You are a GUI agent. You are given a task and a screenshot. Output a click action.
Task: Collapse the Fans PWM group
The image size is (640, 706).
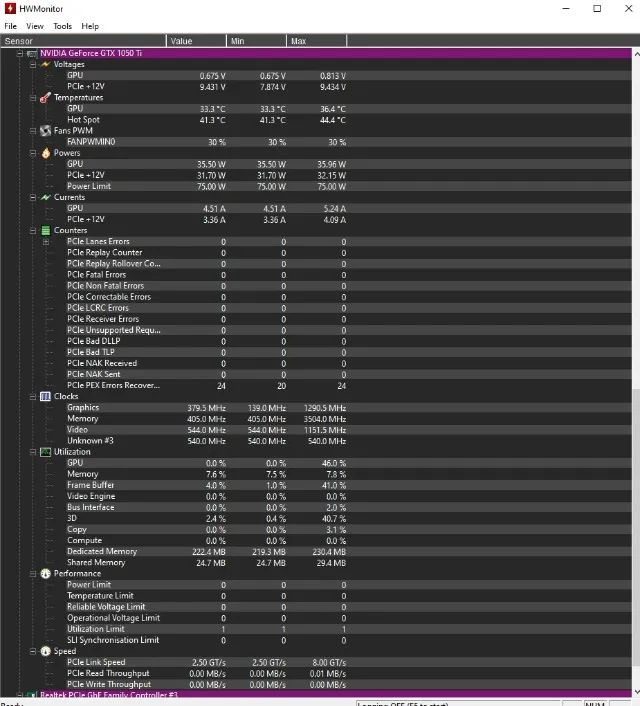(x=33, y=131)
